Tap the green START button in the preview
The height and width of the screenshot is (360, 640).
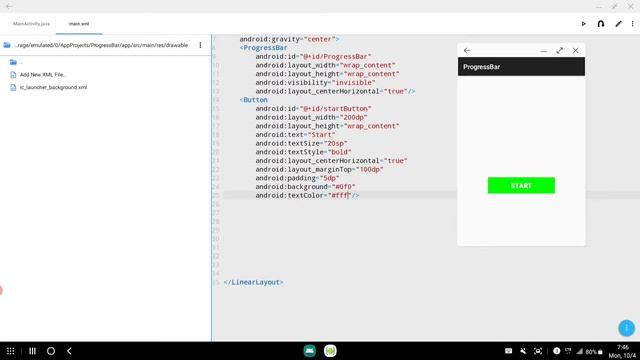(521, 185)
